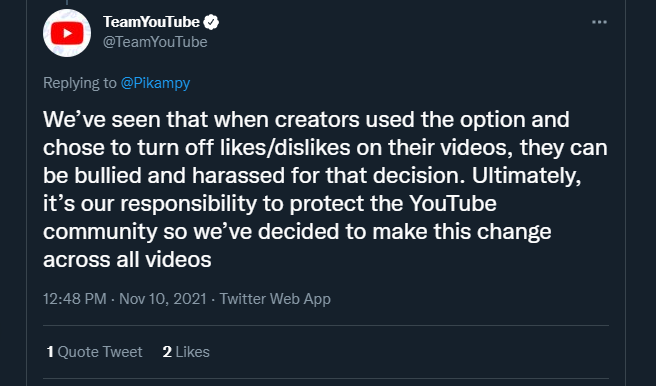Click the word YouTube in tweet text
Viewport: 656px width, 386px height.
coord(453,204)
